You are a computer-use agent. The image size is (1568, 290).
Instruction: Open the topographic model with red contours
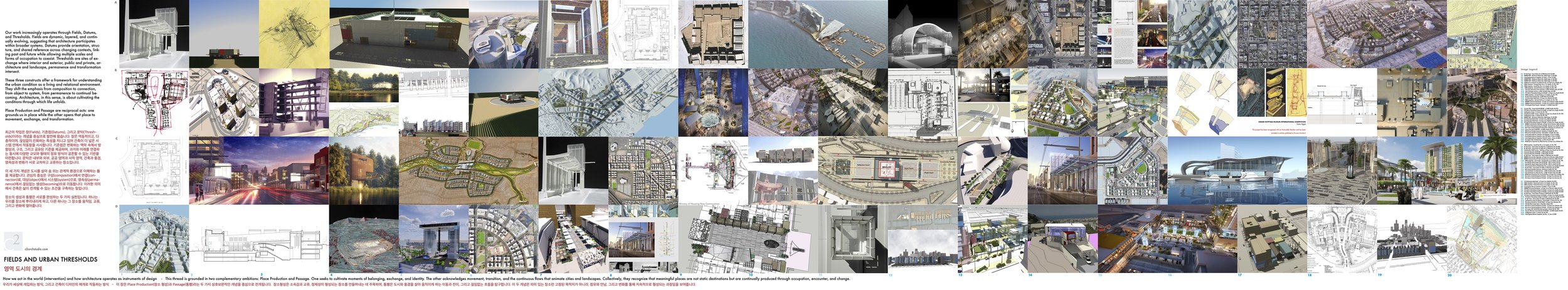(x=364, y=239)
